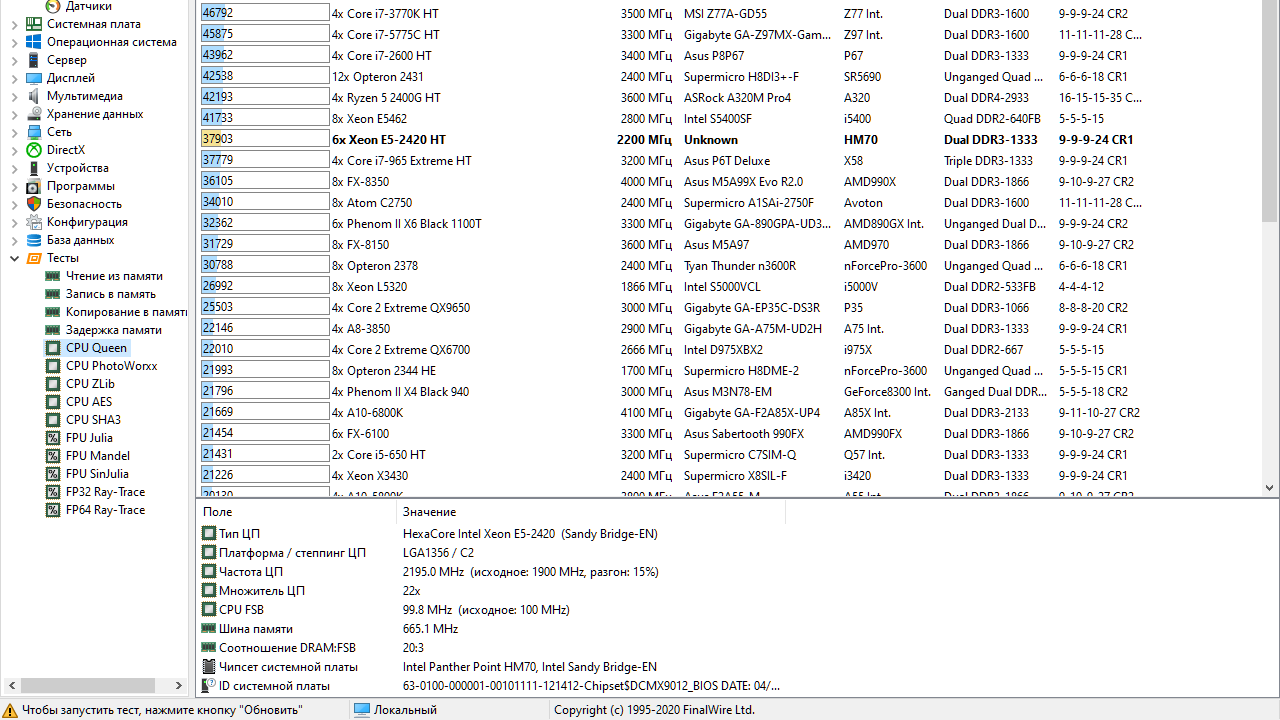The width and height of the screenshot is (1280, 720).
Task: Click the tree's horizontal scroll-right arrow
Action: pos(179,686)
